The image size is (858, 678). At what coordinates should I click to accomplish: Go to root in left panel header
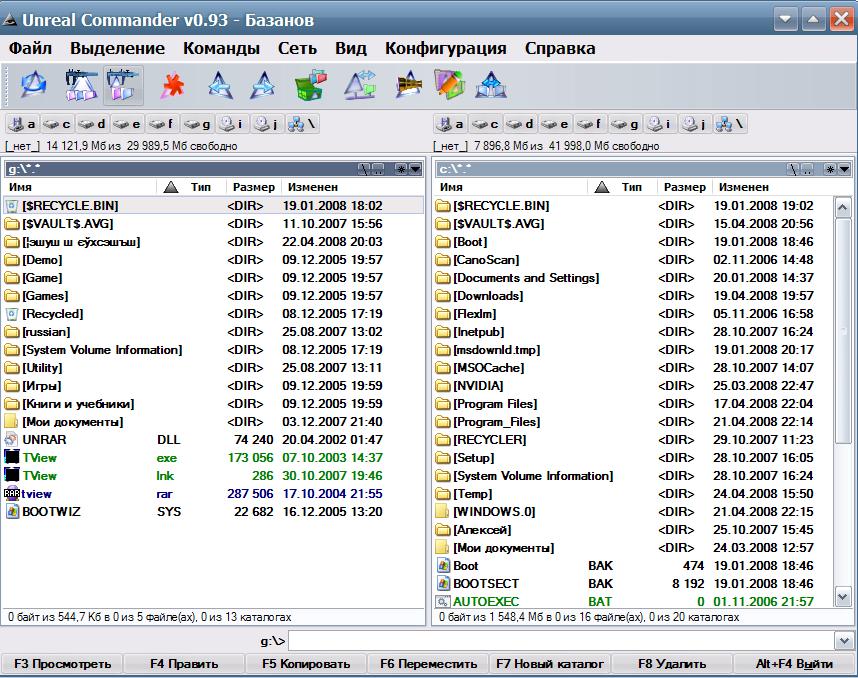tap(364, 169)
